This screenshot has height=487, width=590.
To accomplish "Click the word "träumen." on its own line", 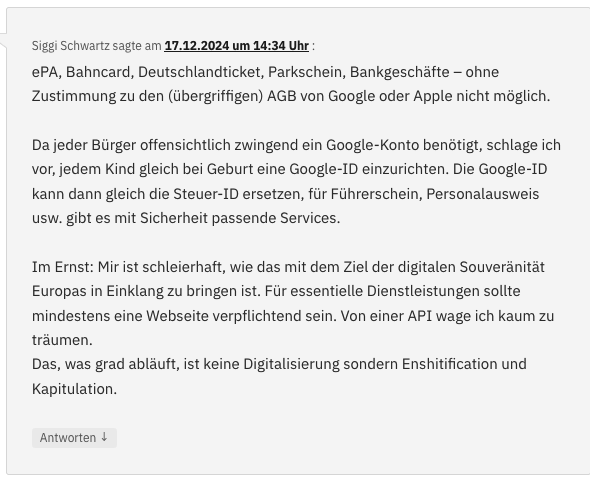I will [62, 340].
